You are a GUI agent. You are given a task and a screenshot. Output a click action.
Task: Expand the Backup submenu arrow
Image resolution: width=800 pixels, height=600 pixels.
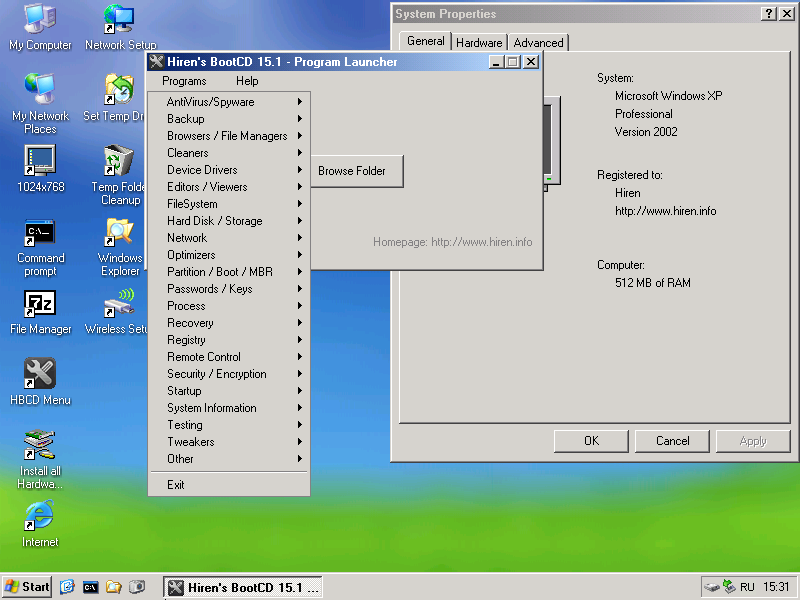[x=300, y=119]
